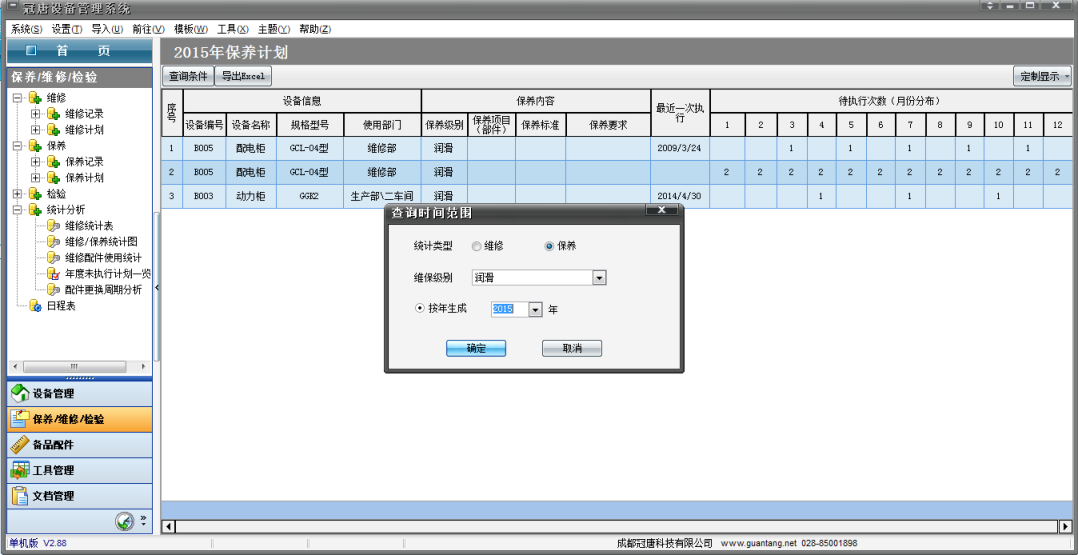Click 确定 to confirm the query
Screen dimensions: 1078x555
coord(476,348)
